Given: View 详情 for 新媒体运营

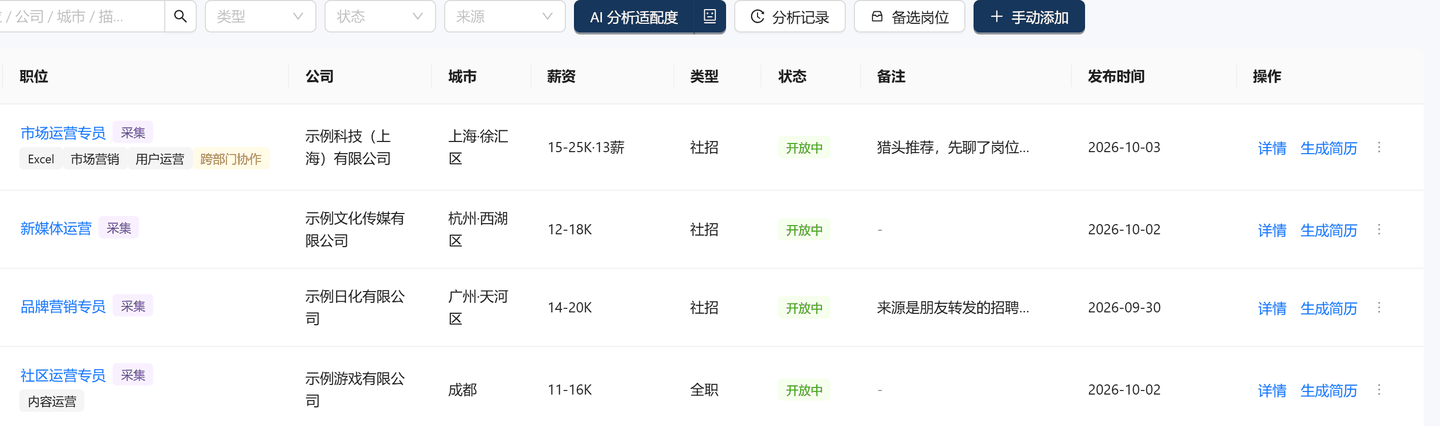Looking at the screenshot, I should [x=1272, y=230].
